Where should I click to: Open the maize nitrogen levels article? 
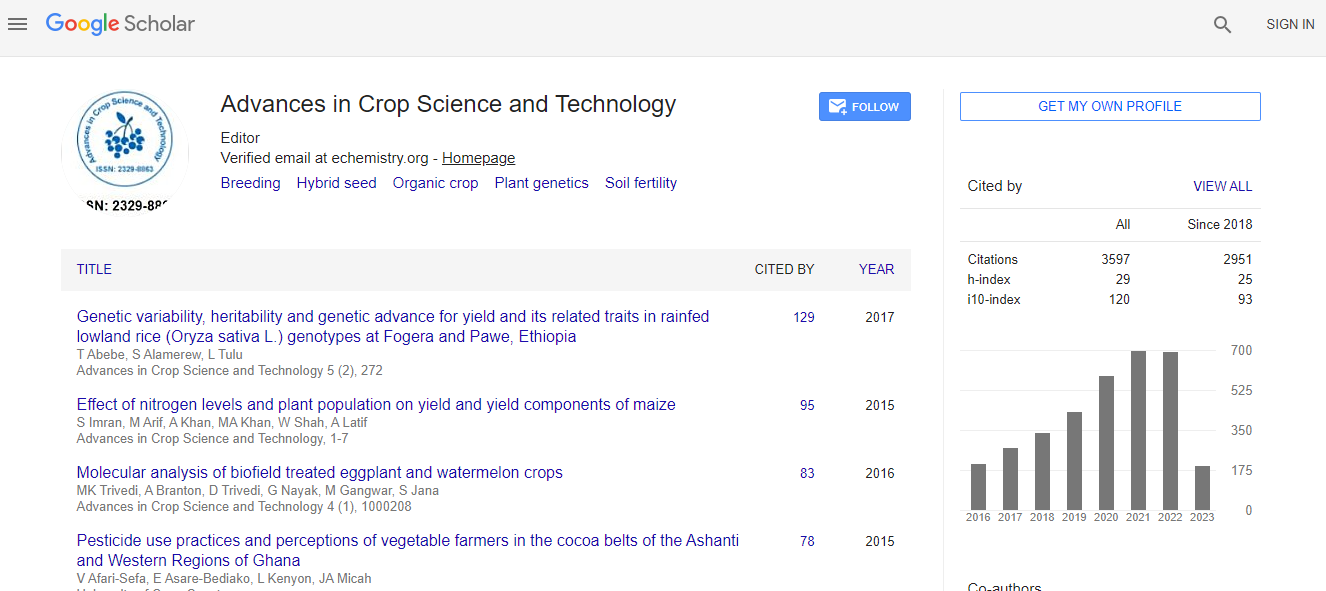(x=376, y=405)
